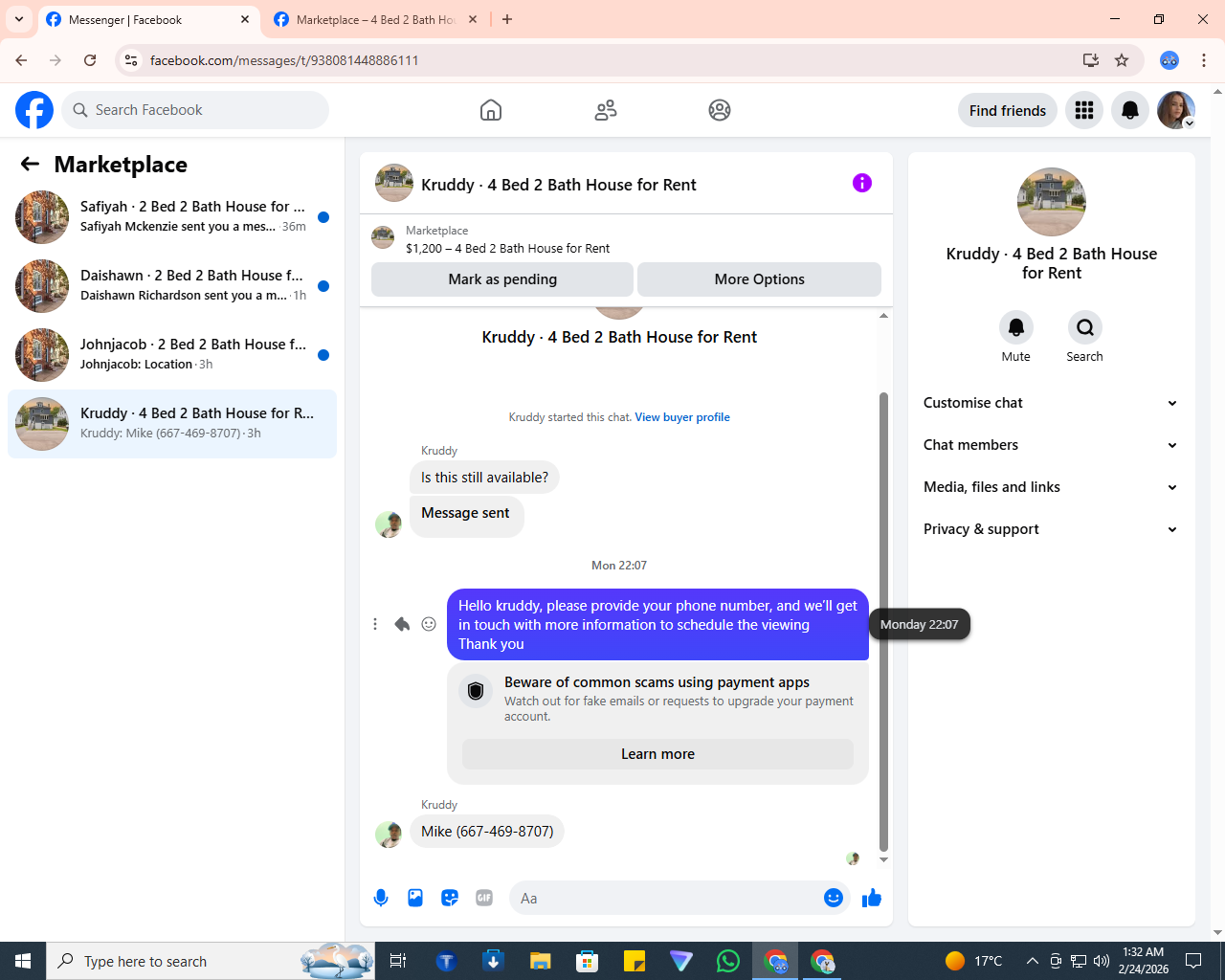The height and width of the screenshot is (980, 1225).
Task: Reply to the sent message
Action: [x=402, y=624]
